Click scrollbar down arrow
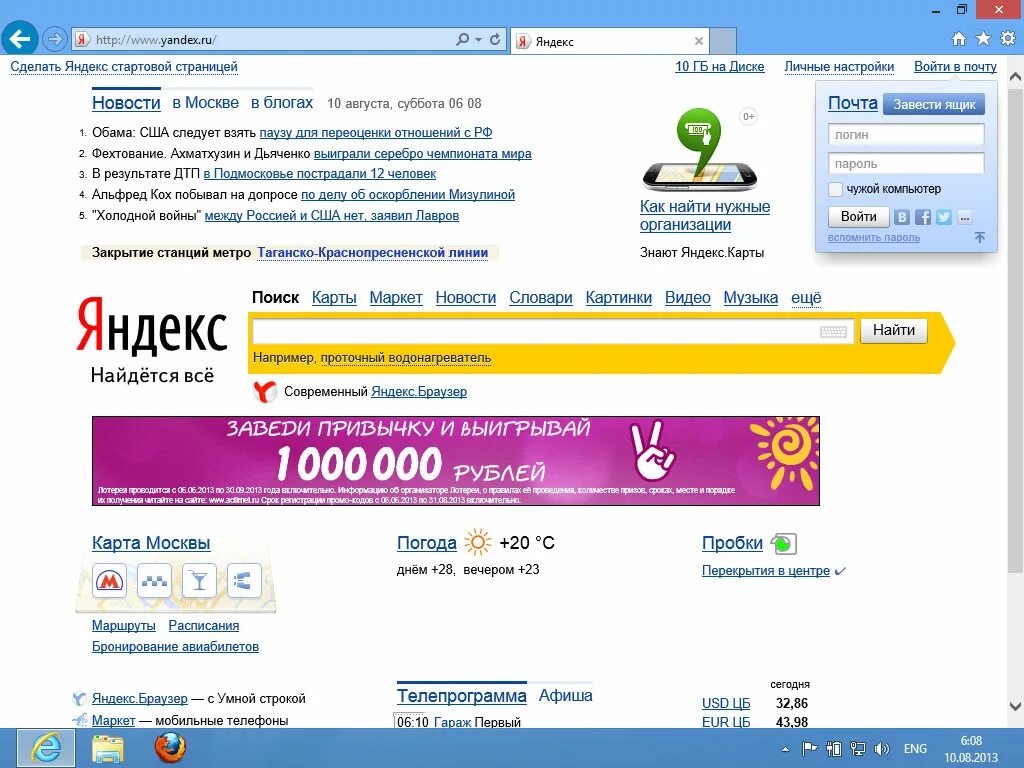 pyautogui.click(x=1016, y=707)
